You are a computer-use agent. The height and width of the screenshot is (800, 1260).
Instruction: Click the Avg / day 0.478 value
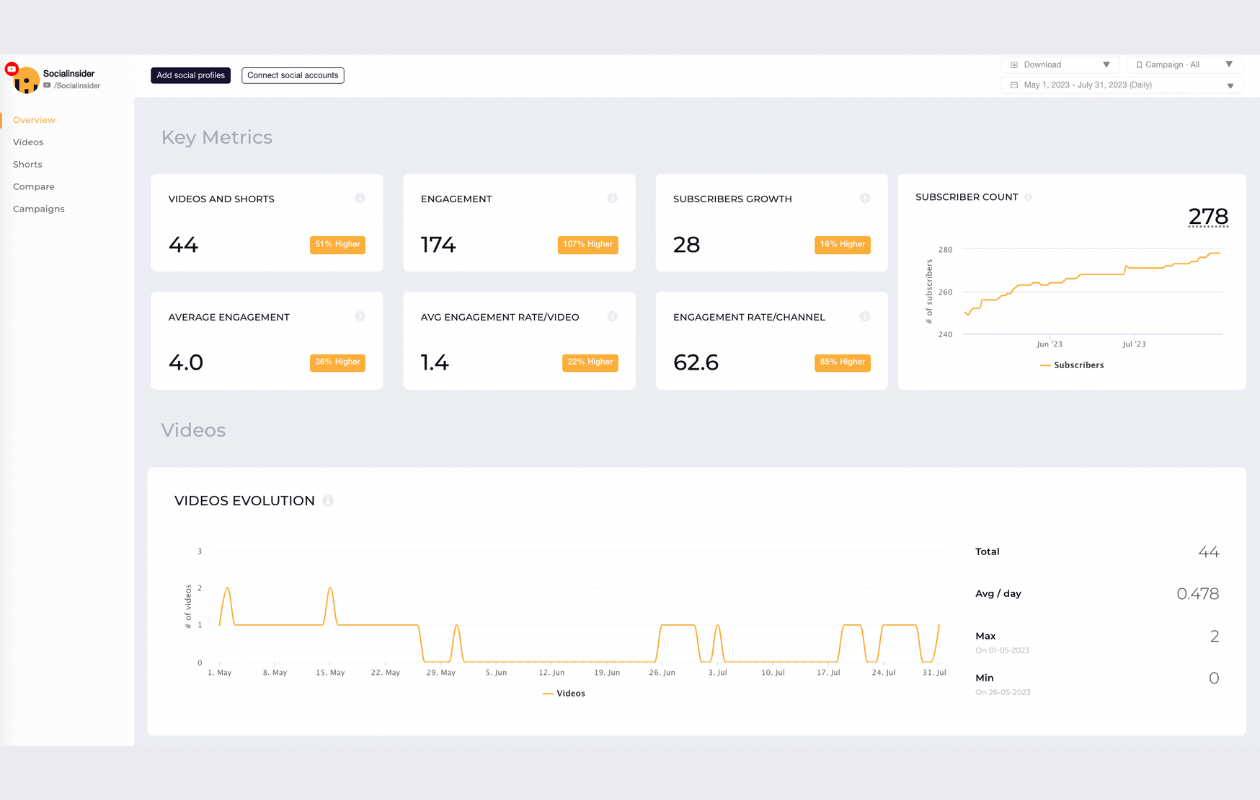click(x=1198, y=593)
